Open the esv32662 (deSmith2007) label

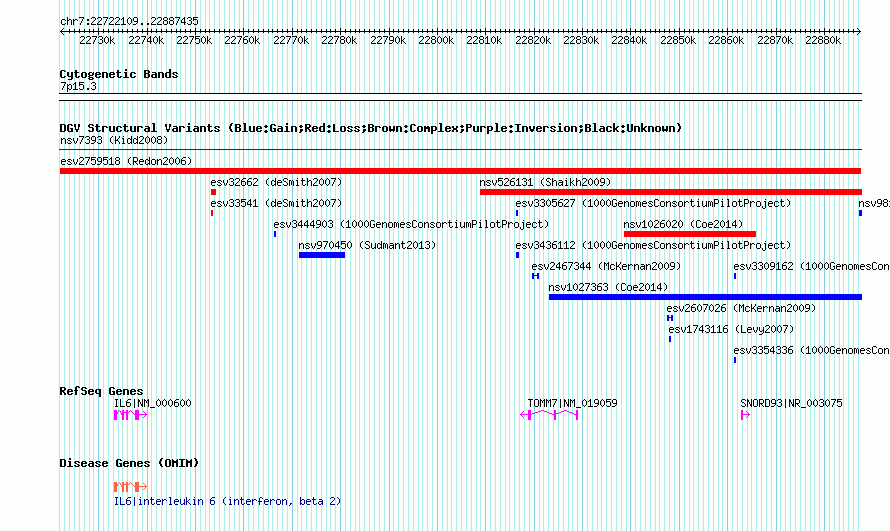coord(276,182)
